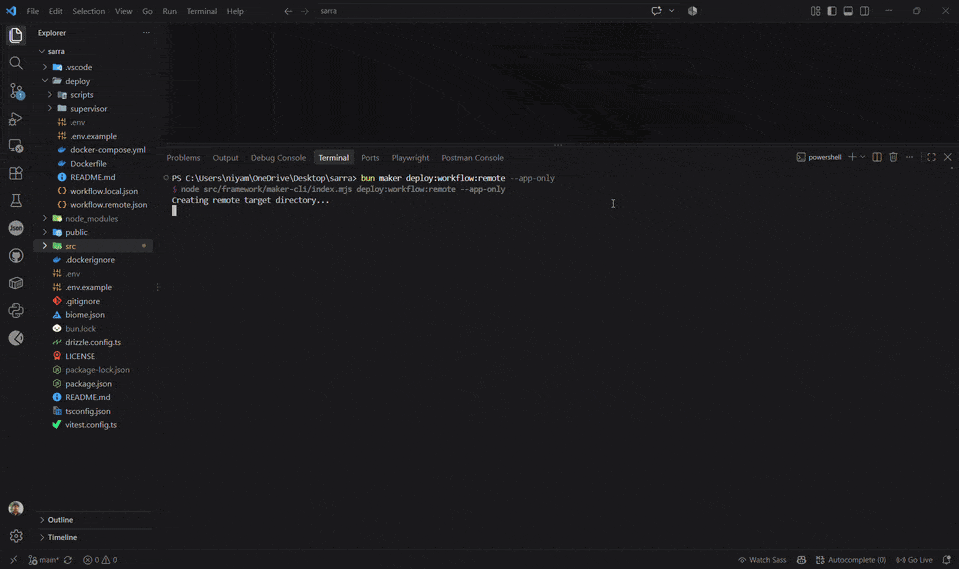Open terminal panel more actions ellipsis
Viewport: 959px width, 569px height.
(909, 157)
